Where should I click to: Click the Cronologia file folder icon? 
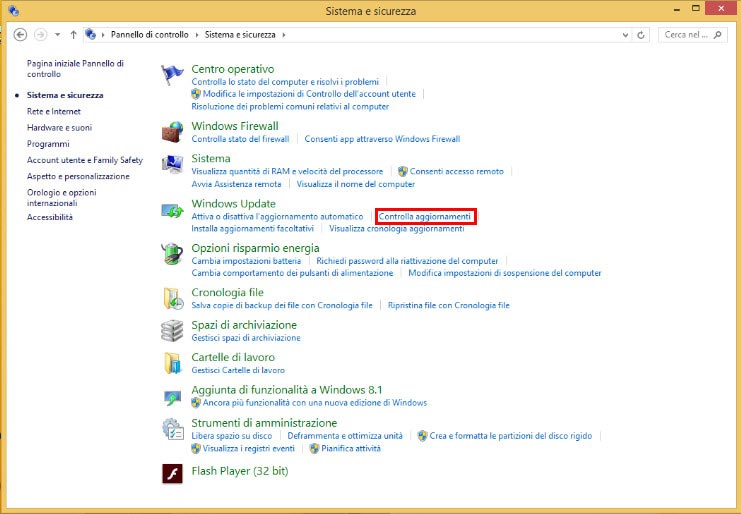coord(173,299)
